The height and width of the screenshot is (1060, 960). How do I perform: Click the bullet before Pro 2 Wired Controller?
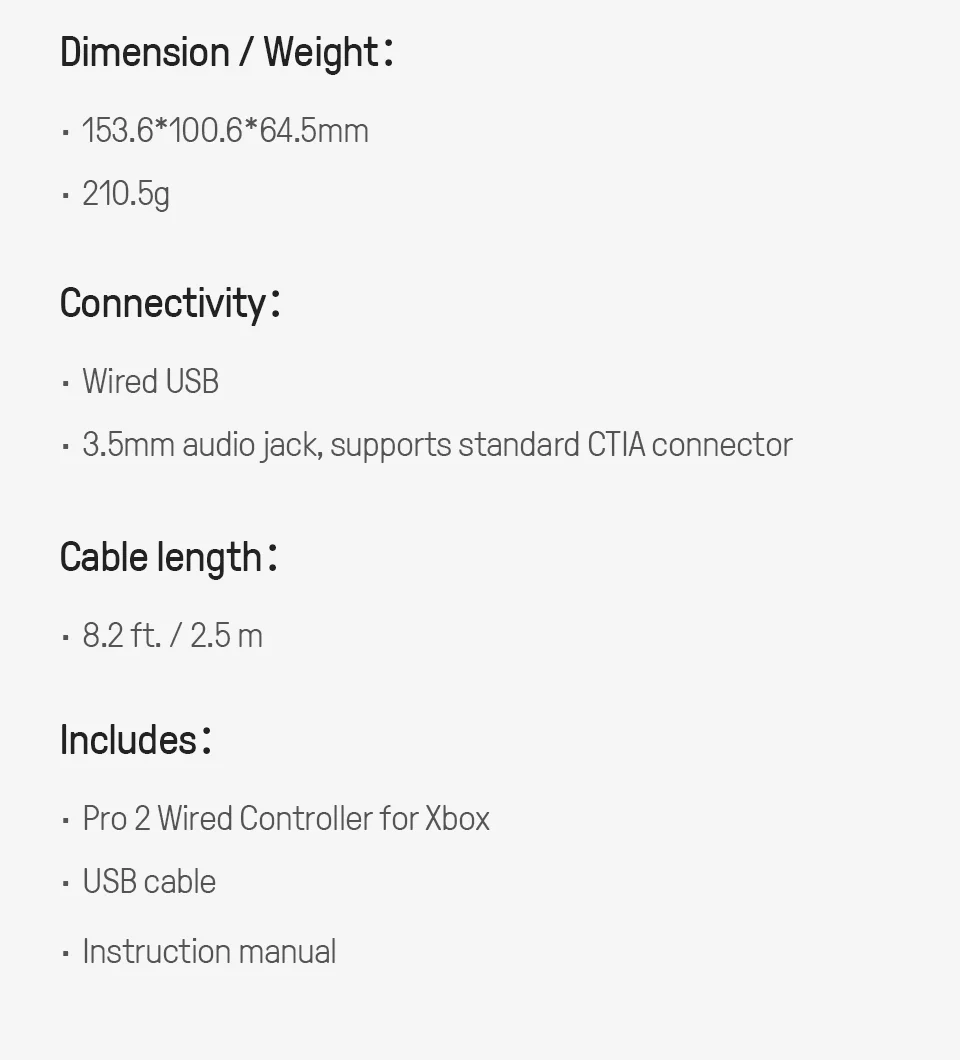[x=65, y=821]
